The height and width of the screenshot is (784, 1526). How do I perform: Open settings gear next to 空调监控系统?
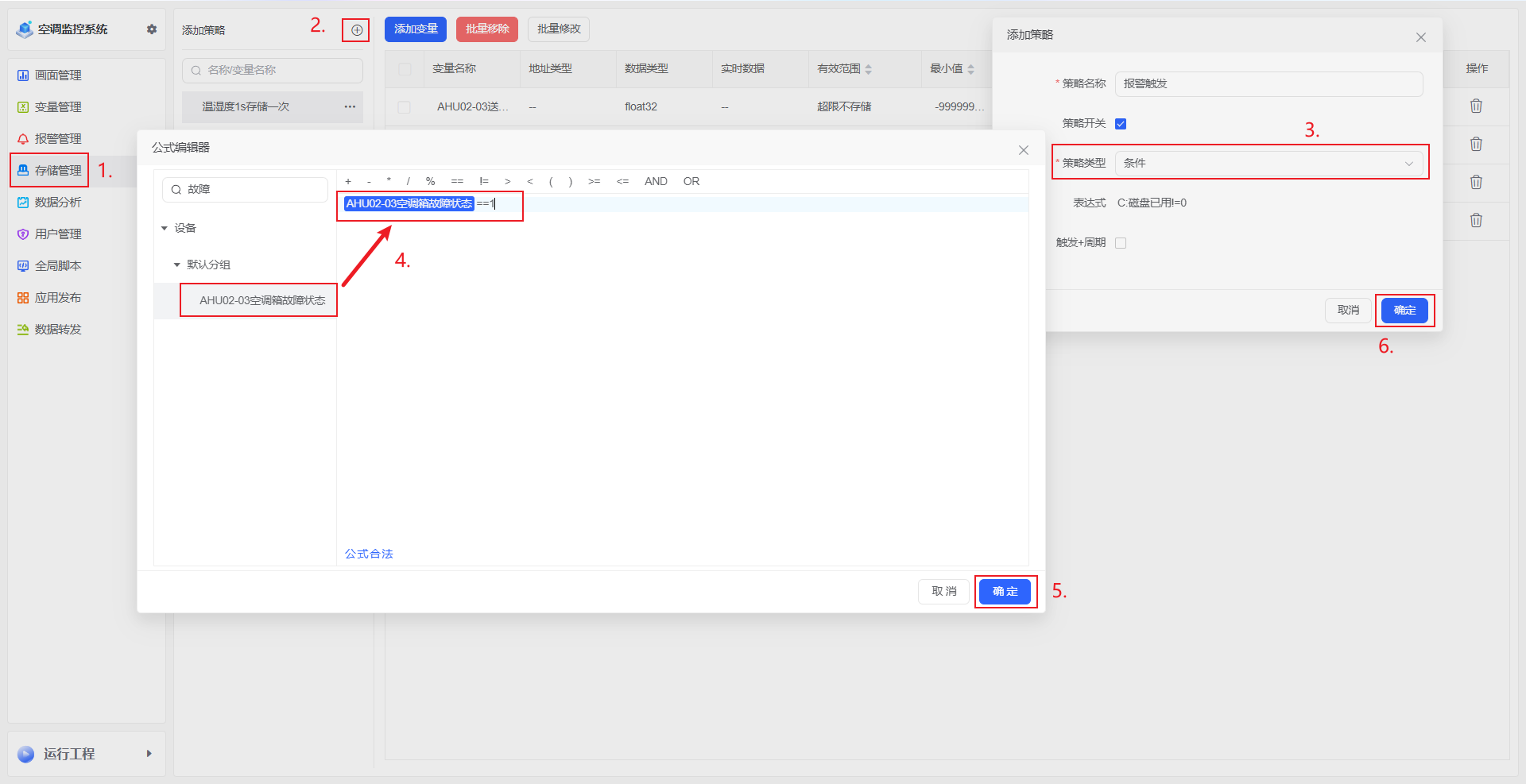click(x=152, y=29)
